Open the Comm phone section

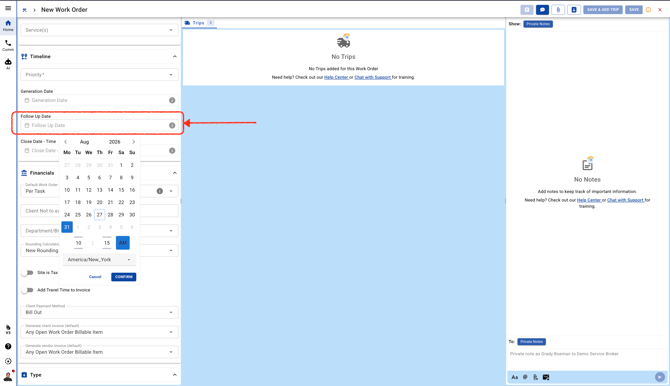tap(8, 45)
